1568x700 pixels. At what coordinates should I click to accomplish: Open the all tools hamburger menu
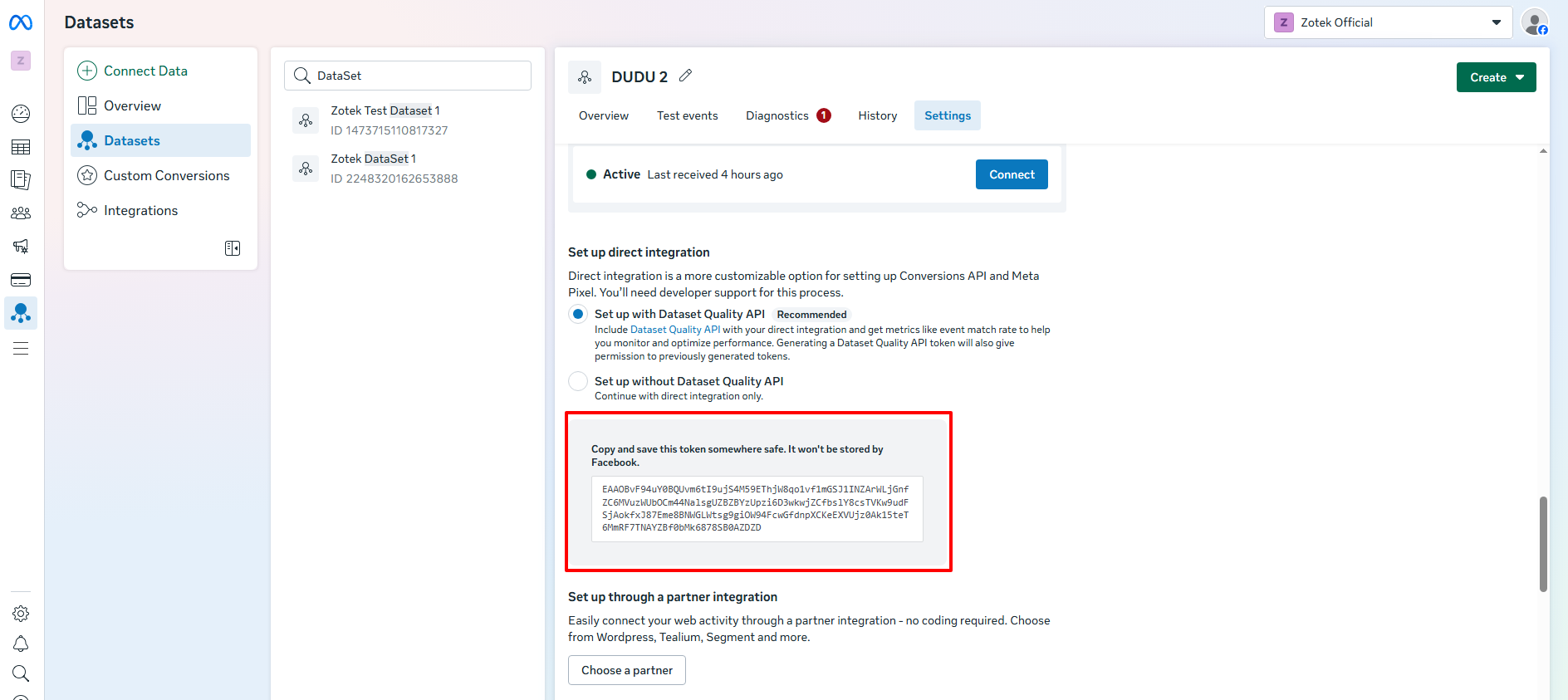click(x=21, y=349)
